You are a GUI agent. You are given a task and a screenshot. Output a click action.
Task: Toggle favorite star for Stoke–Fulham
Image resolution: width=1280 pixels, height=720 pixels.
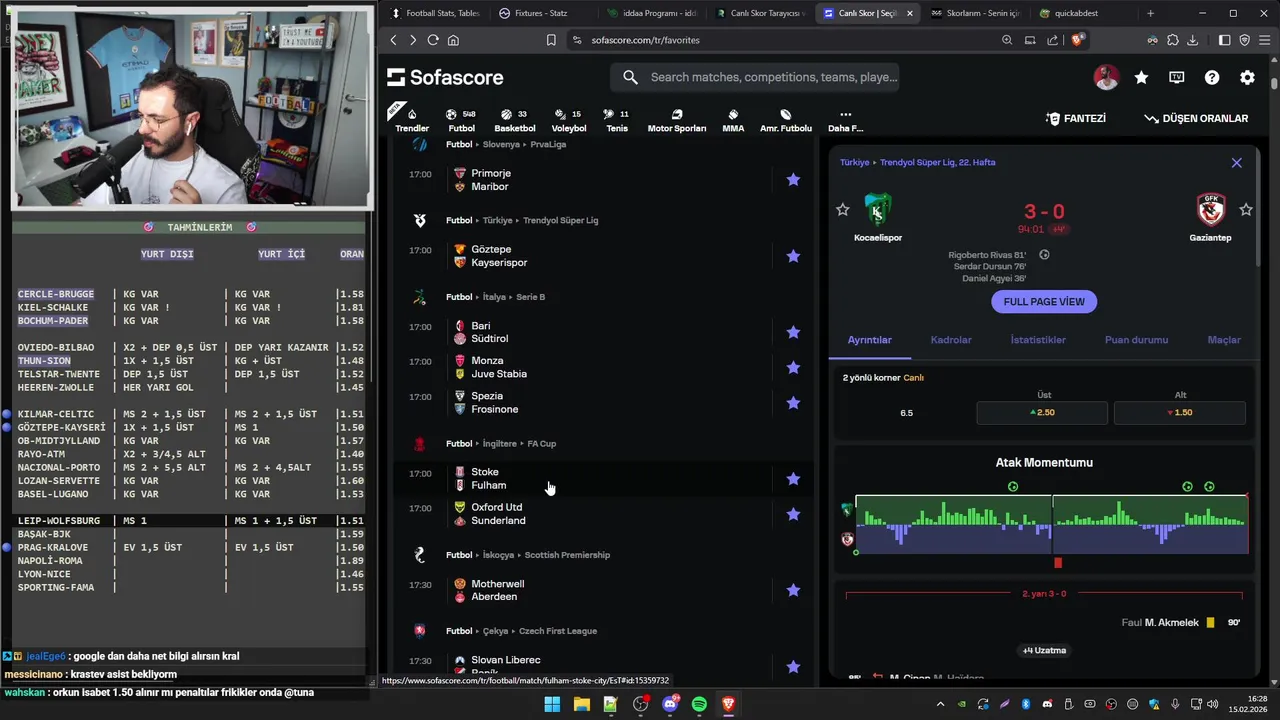[x=793, y=479]
